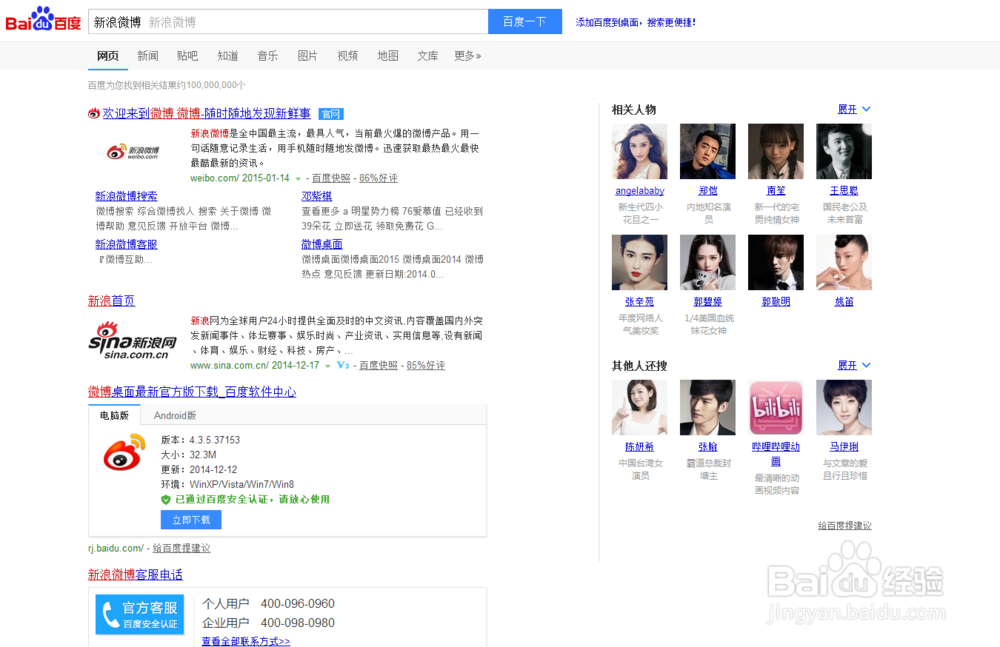Switch to the 图片 tab
The height and width of the screenshot is (647, 1000).
(x=307, y=56)
